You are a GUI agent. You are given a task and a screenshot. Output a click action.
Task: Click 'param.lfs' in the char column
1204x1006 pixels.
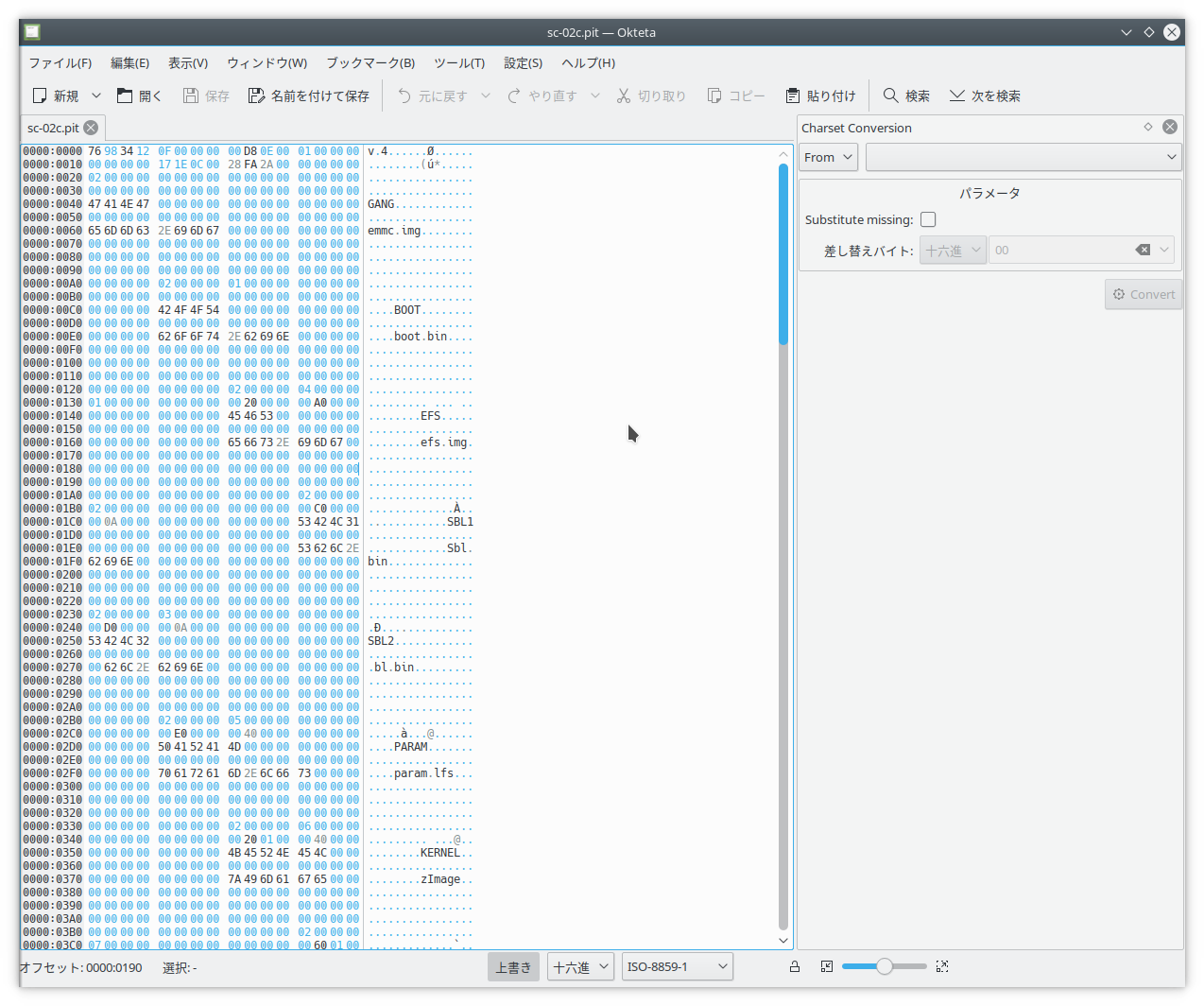tap(424, 773)
